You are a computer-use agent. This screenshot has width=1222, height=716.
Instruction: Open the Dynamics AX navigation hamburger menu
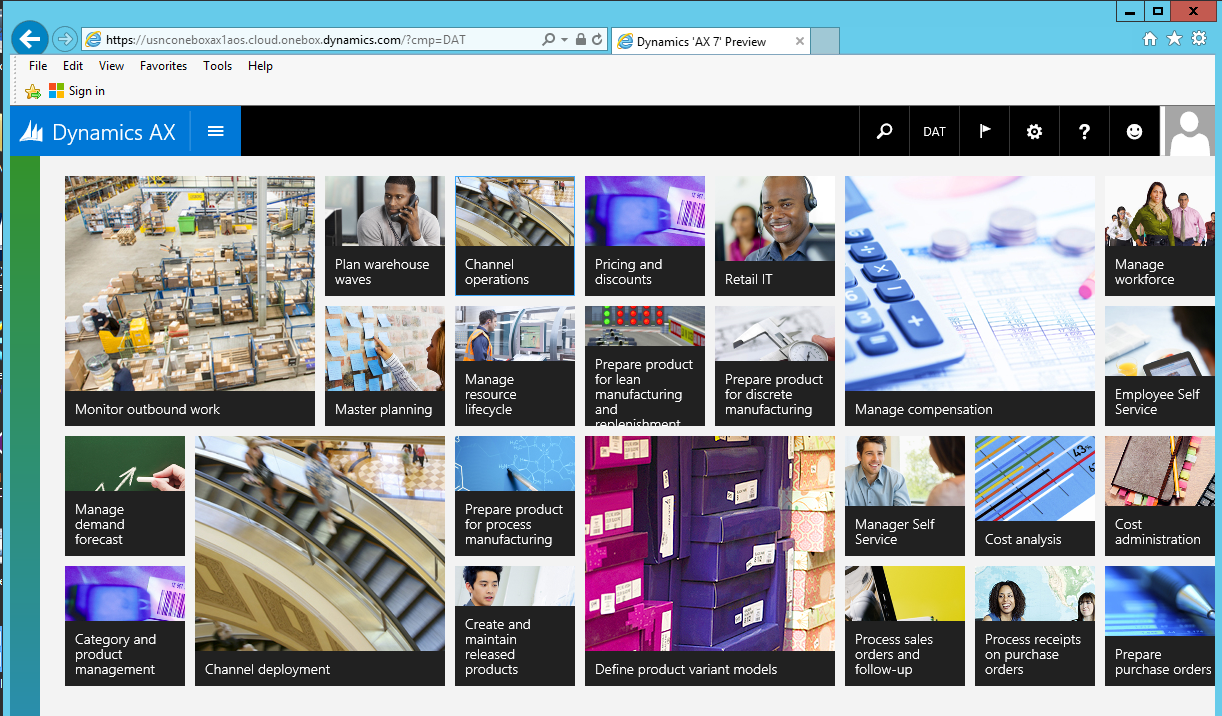click(216, 131)
